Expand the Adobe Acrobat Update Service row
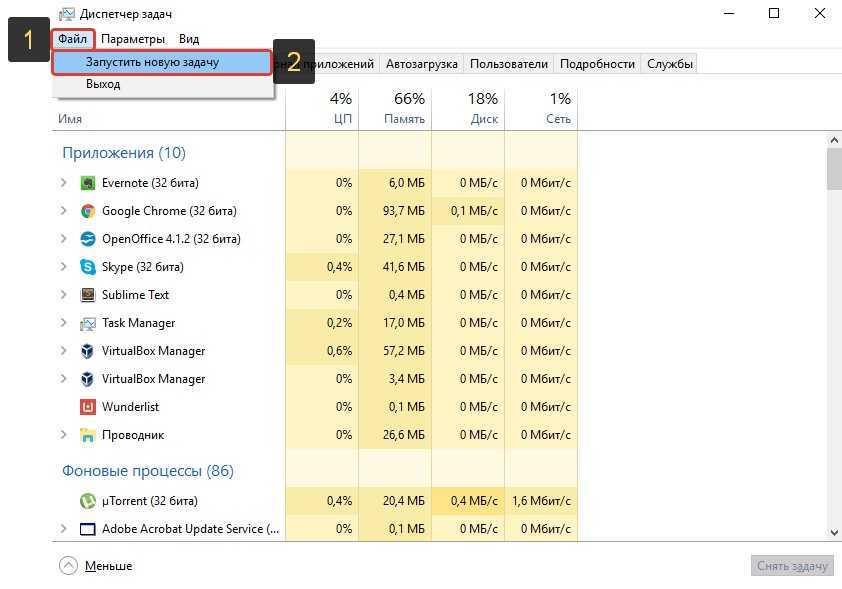 pos(64,529)
